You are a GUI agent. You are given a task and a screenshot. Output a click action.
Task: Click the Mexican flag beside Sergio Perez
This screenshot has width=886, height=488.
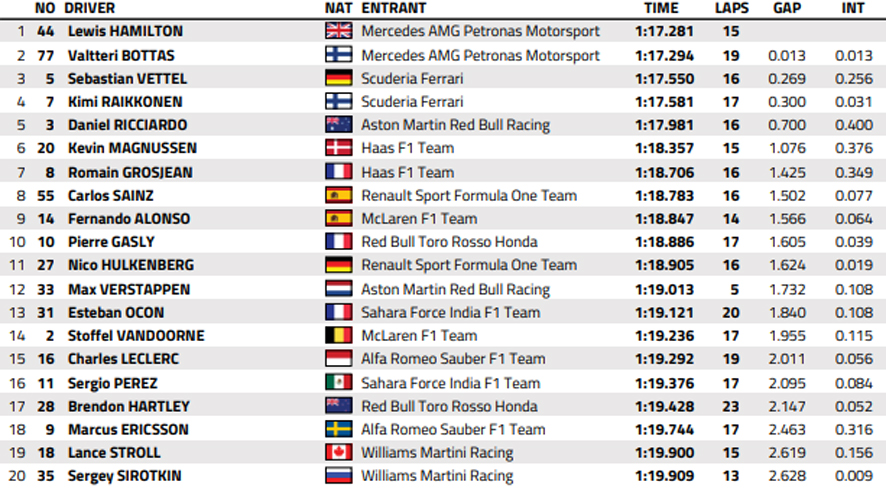tap(339, 382)
